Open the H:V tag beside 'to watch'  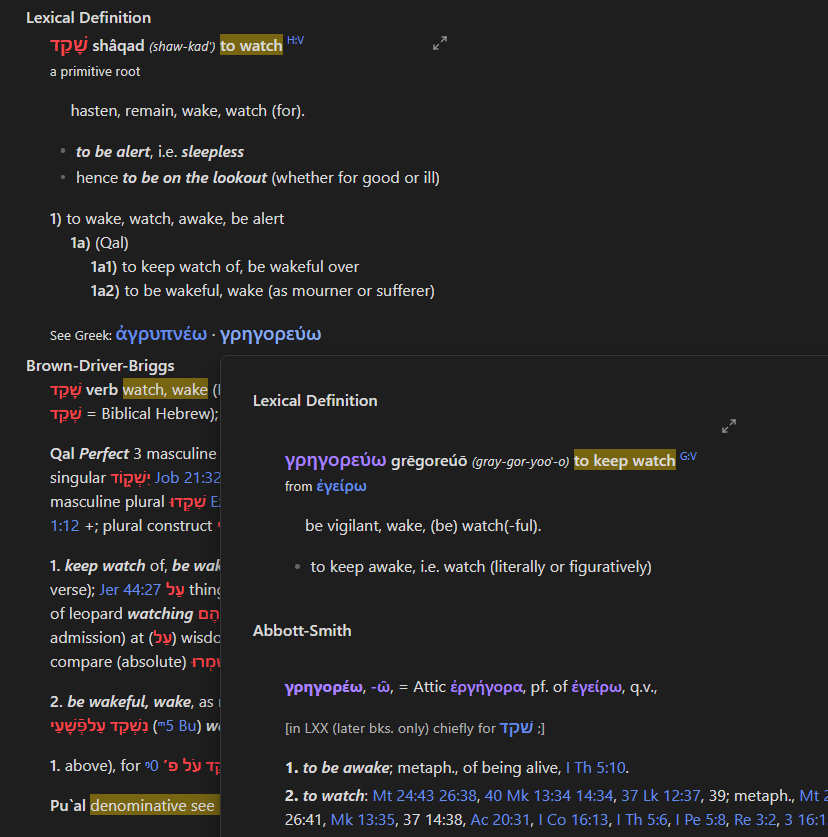click(x=295, y=41)
